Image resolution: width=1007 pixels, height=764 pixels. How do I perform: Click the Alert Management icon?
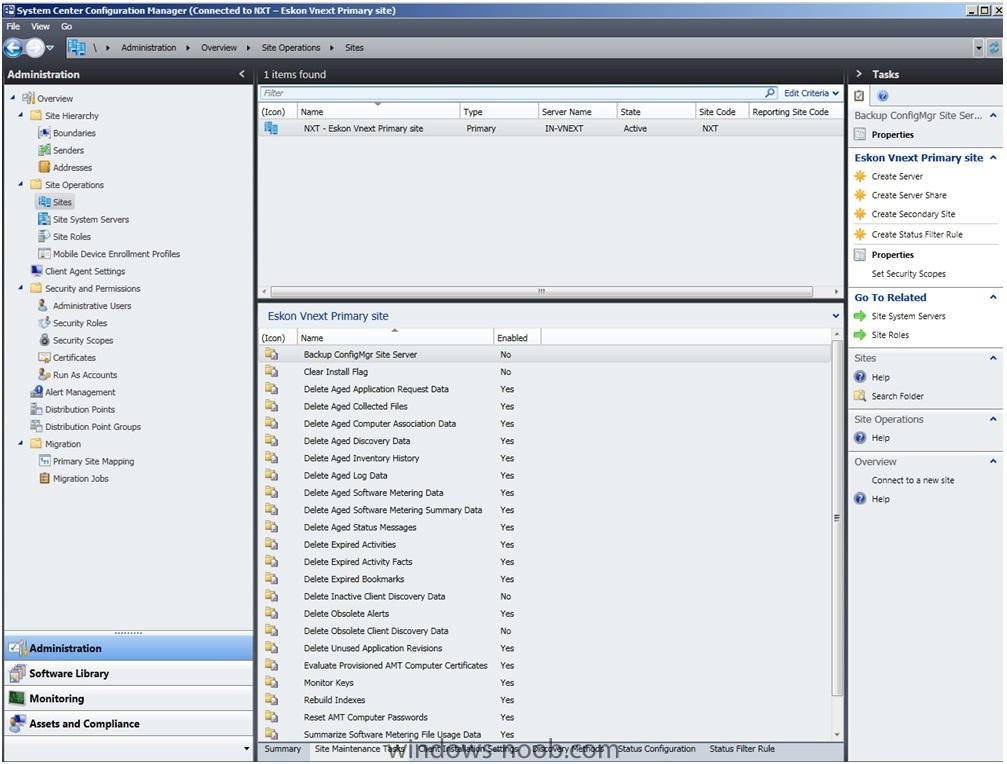coord(36,392)
